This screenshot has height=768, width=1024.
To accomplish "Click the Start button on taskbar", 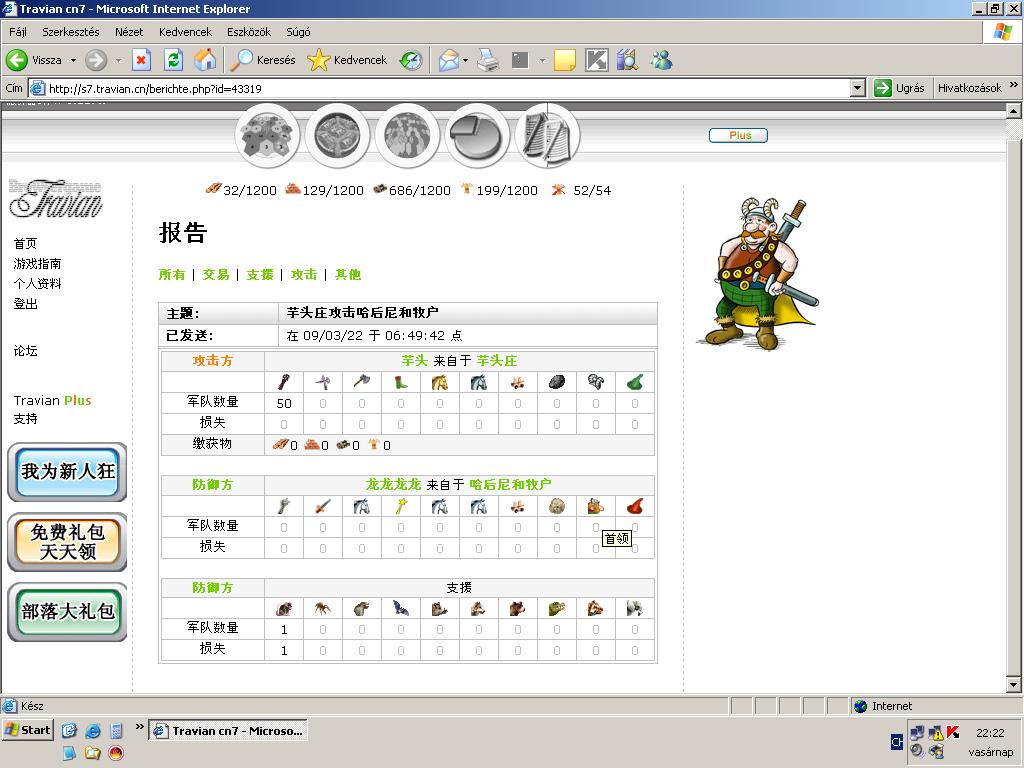I will [27, 730].
